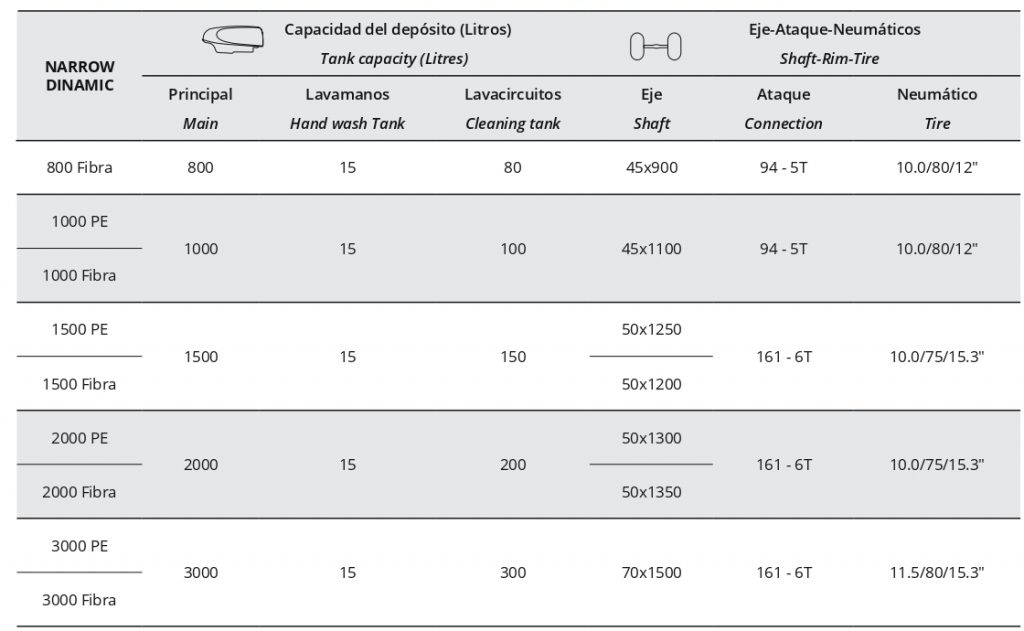Select the NARROW DINAMIC header cell
This screenshot has width=1024, height=631.
coord(80,76)
